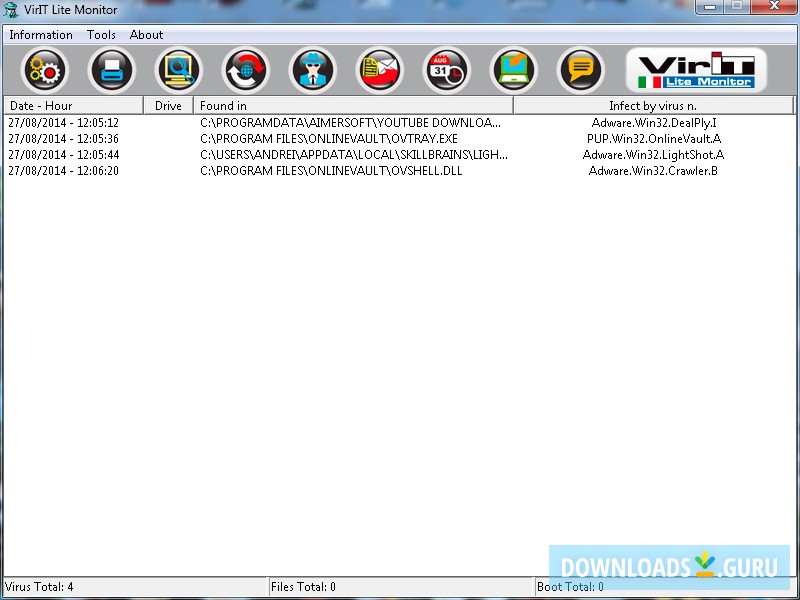Click the laptop remote assistance icon
800x600 pixels.
point(514,70)
